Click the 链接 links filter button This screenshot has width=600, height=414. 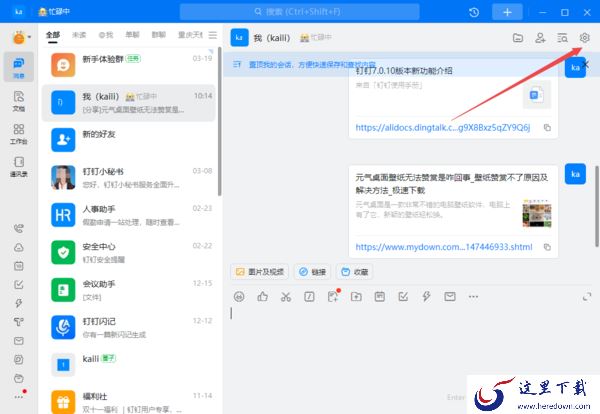pos(313,272)
